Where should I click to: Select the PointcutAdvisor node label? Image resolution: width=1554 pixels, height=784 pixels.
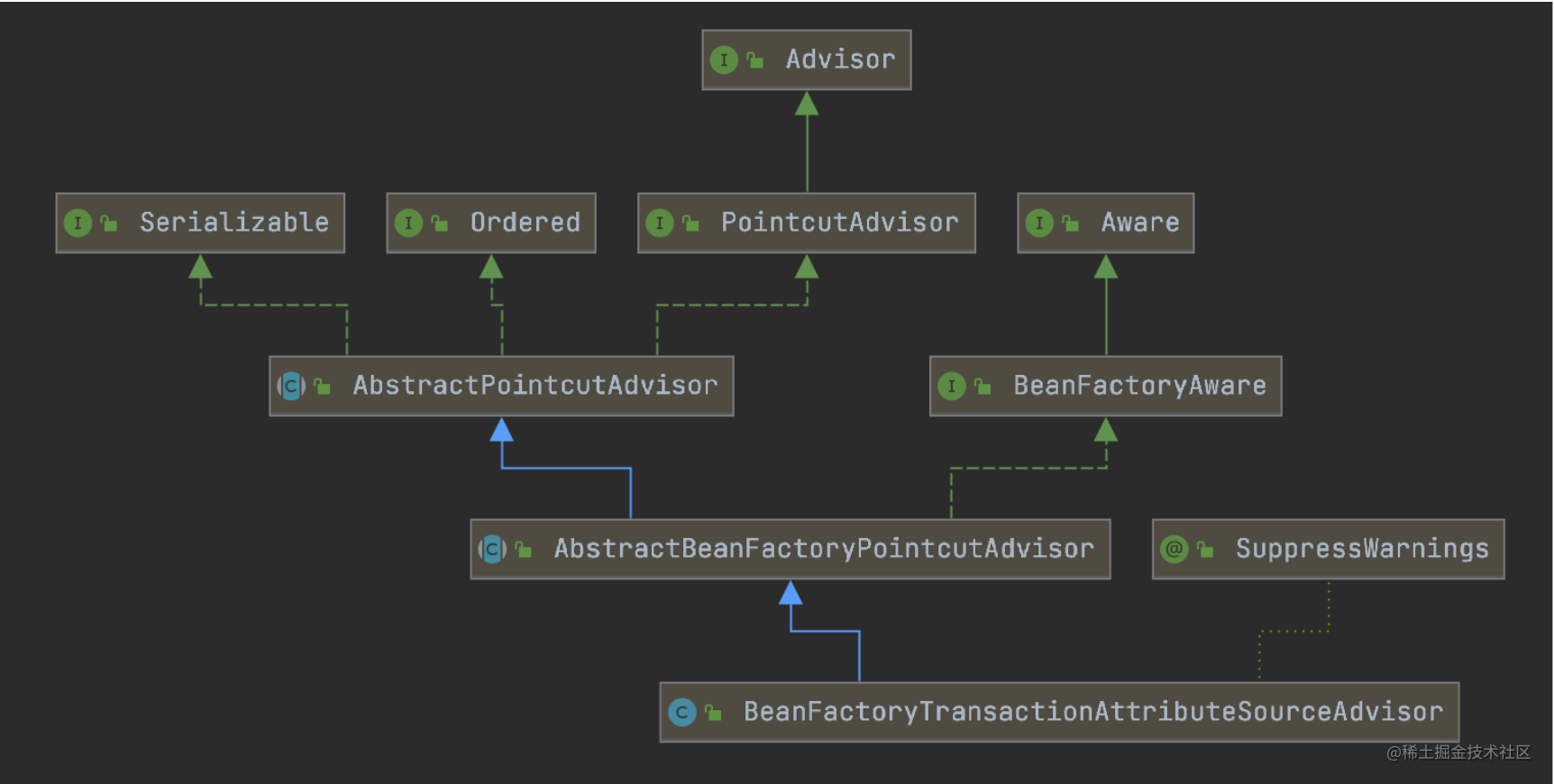tap(840, 223)
